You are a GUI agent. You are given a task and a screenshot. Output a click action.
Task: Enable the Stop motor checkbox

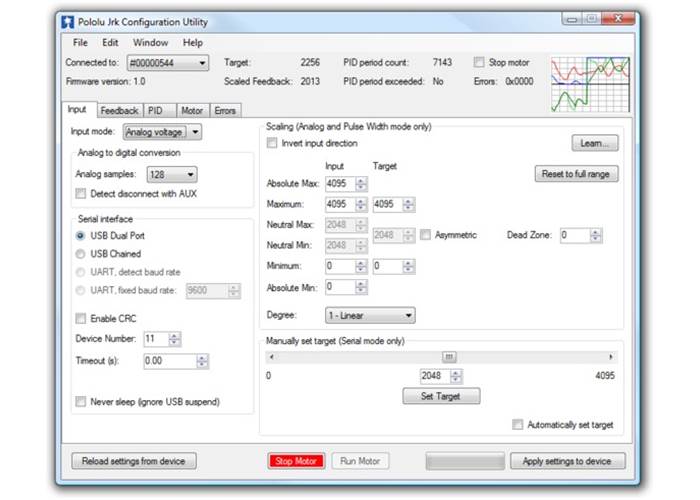tap(479, 62)
